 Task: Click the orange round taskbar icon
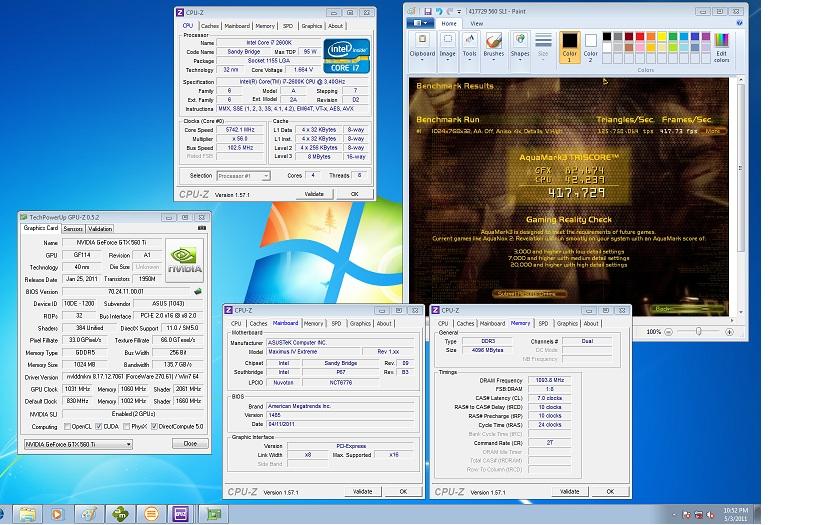tap(151, 514)
